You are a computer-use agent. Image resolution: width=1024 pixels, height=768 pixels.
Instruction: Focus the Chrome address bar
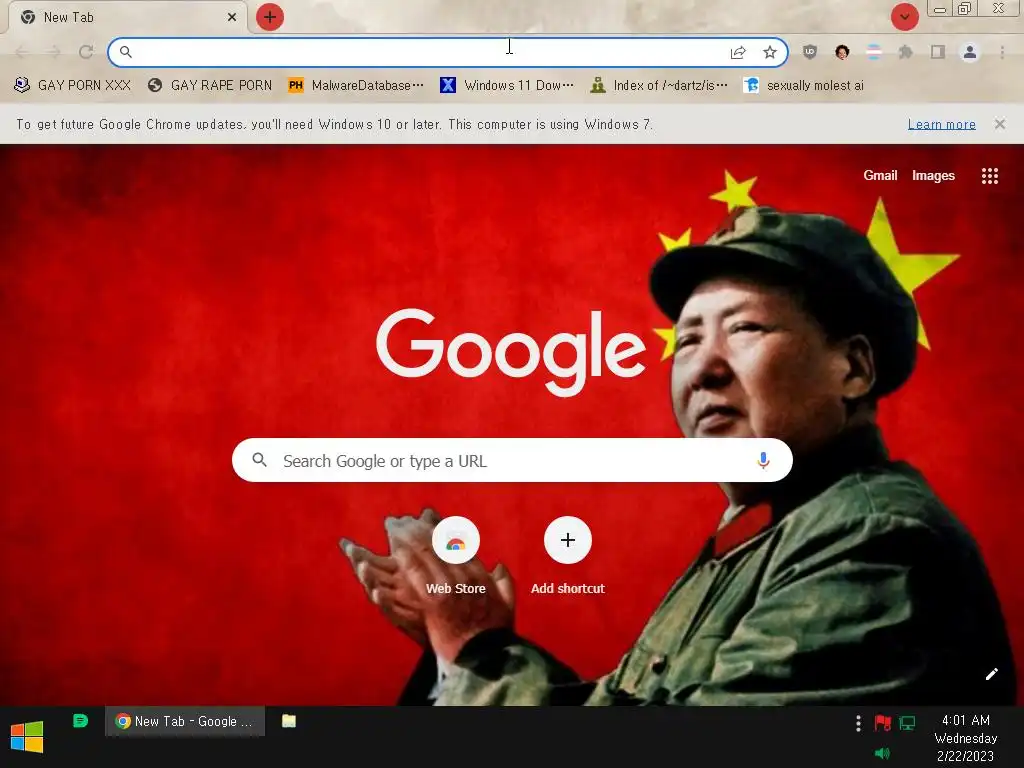[447, 52]
